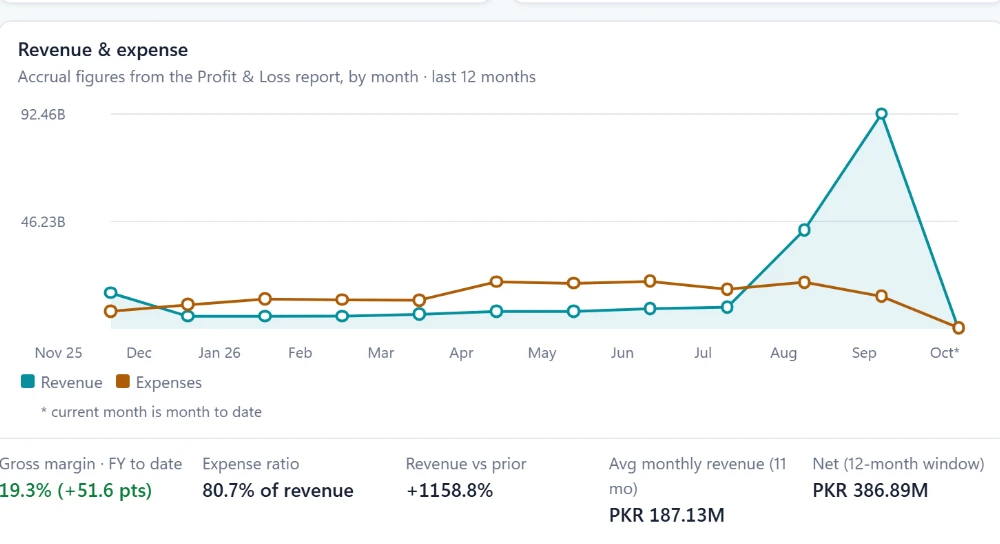
Task: Select the March revenue data point
Action: pos(419,314)
